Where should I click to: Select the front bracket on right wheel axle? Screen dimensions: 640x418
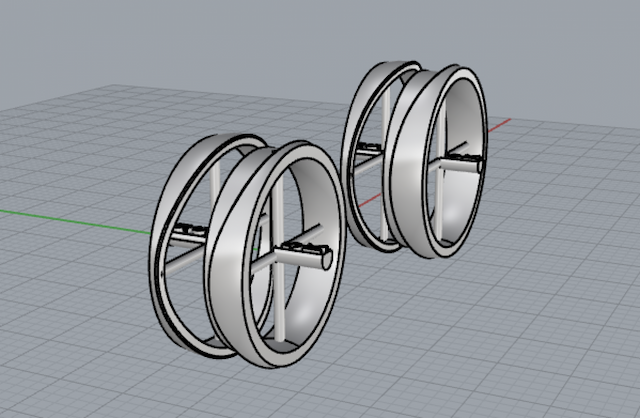(x=464, y=156)
